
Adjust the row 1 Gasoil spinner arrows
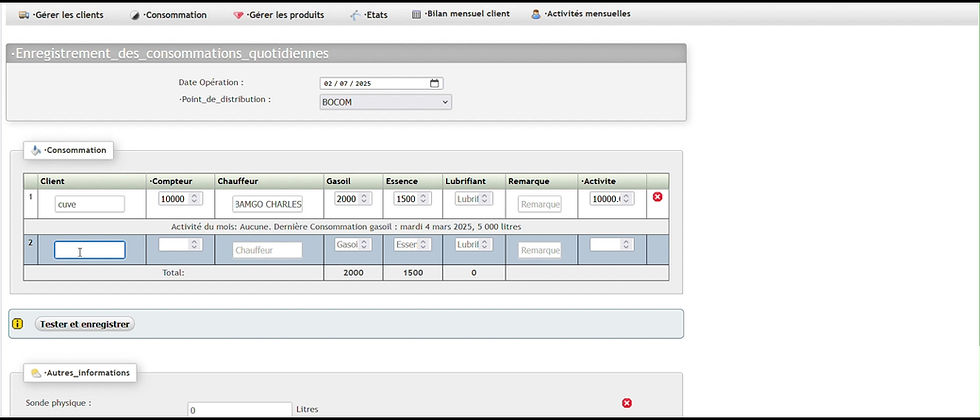tap(364, 198)
